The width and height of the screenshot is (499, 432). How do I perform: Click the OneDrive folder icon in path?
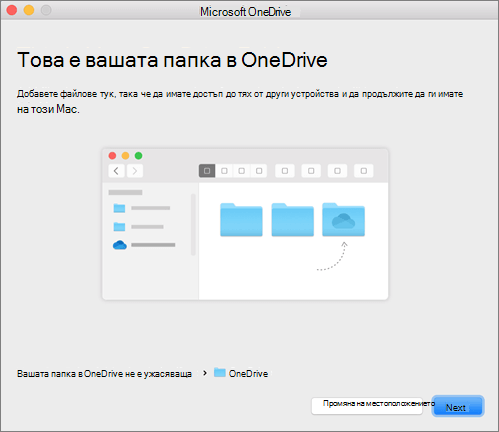[x=220, y=372]
